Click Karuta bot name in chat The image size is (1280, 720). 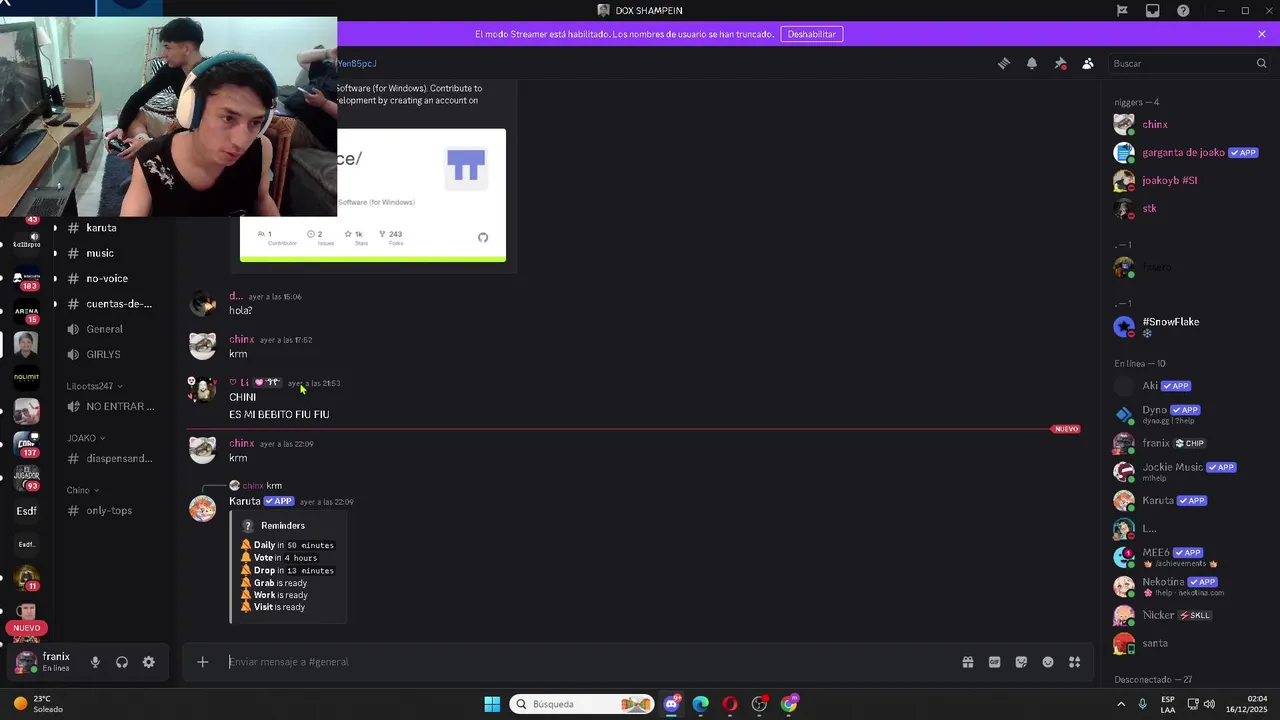(245, 502)
